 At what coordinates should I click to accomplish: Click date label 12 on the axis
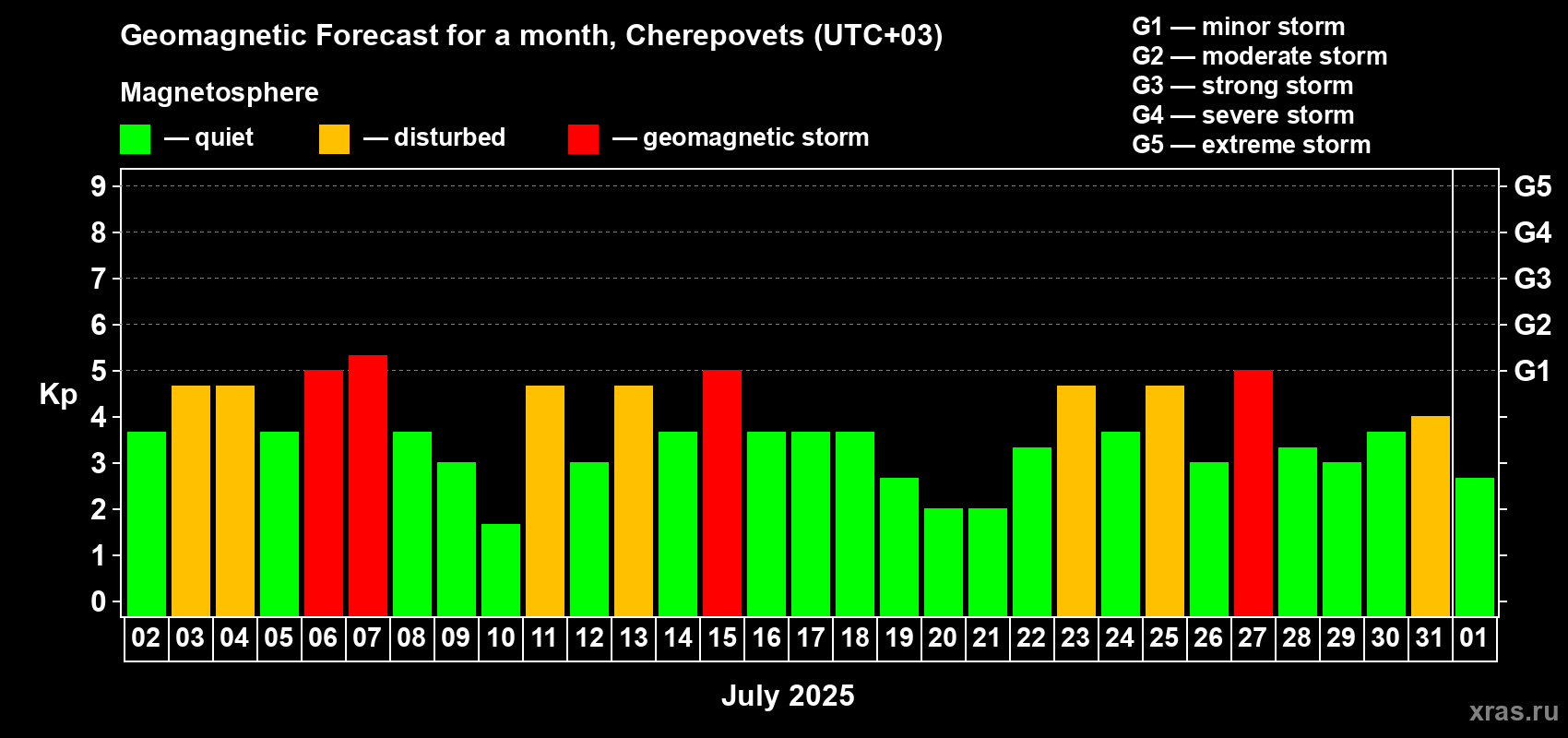[x=589, y=638]
